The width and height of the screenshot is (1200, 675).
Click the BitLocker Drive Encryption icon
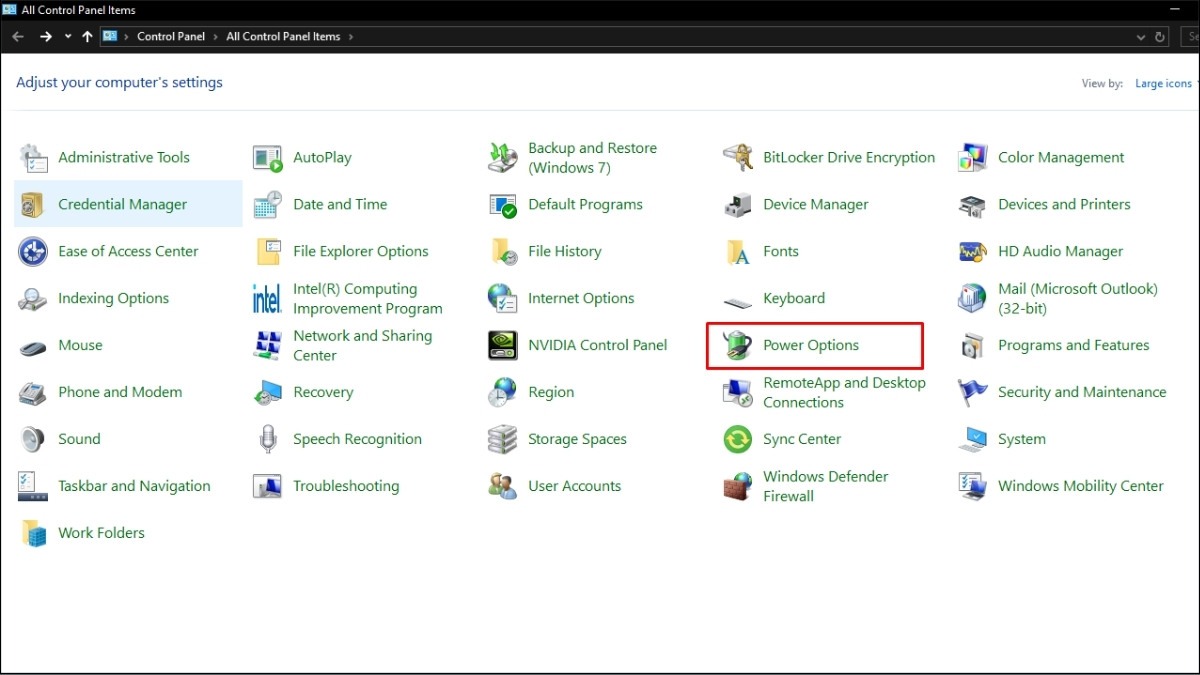737,158
